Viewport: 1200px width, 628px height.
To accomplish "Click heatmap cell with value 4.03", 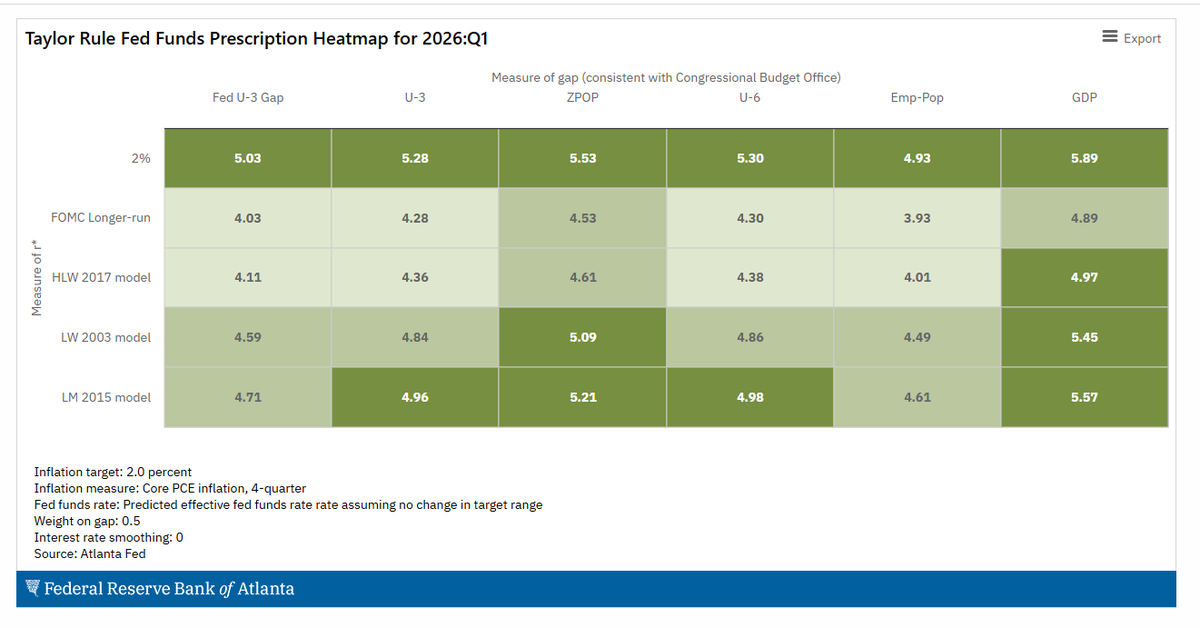I will pos(248,218).
